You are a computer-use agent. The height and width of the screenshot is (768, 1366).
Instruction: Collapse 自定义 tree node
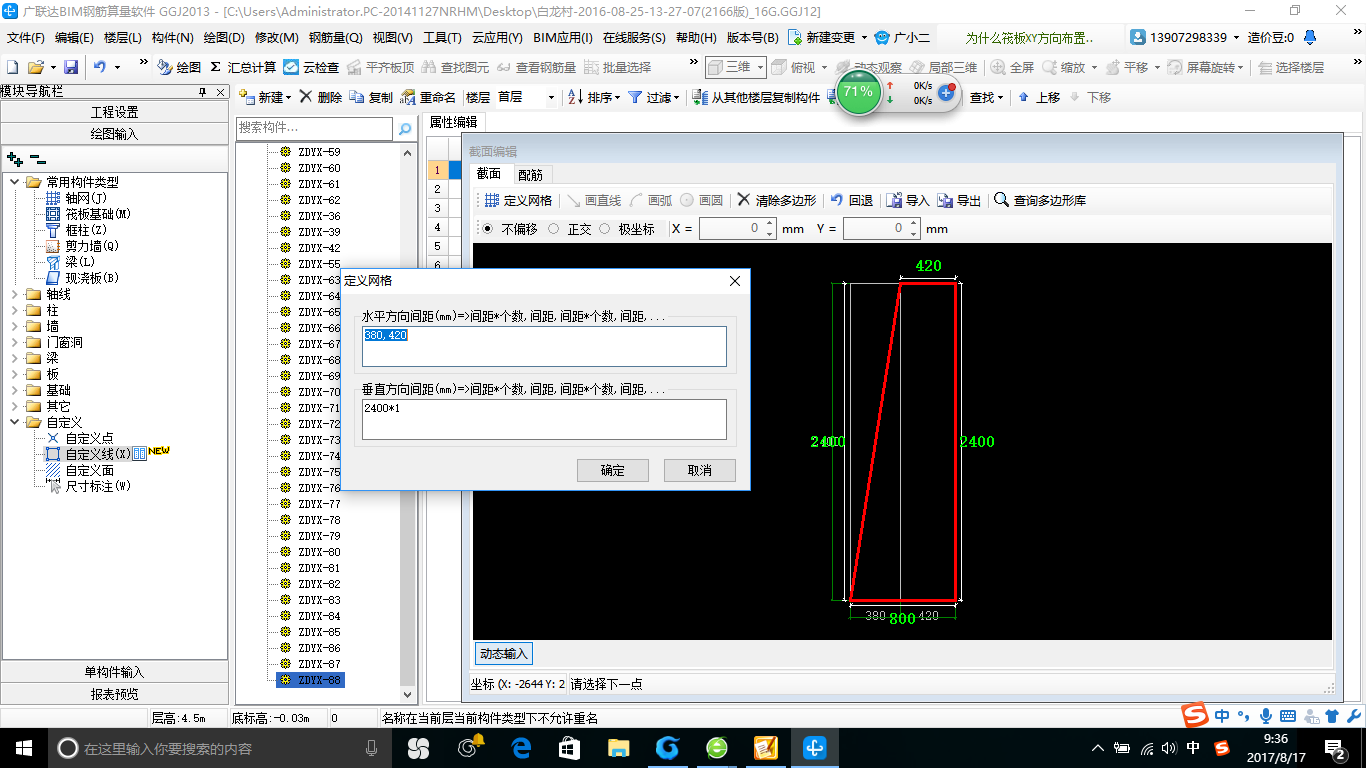pos(15,422)
